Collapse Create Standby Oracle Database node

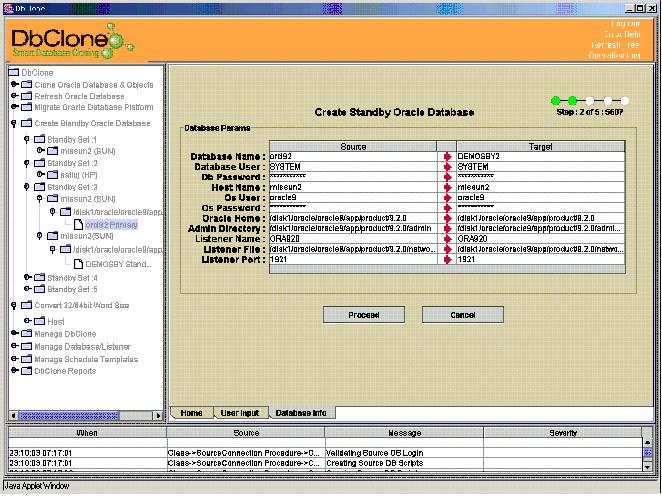[14, 123]
